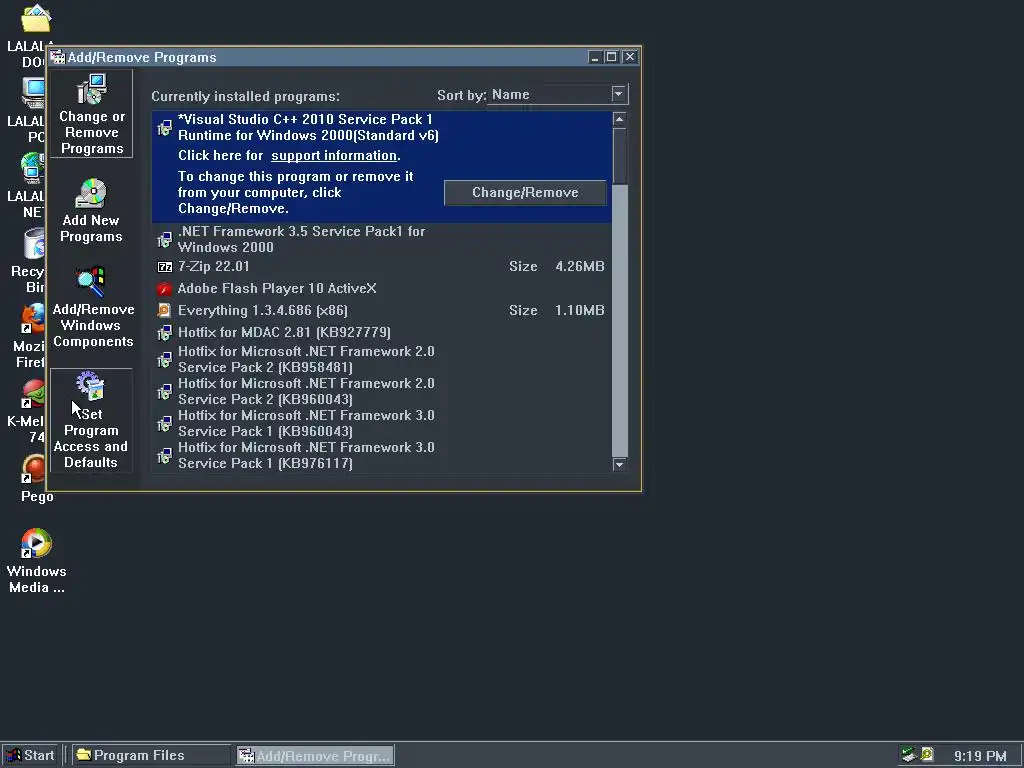Open Change or Remove Programs panel
Image resolution: width=1024 pixels, height=768 pixels.
pos(91,114)
